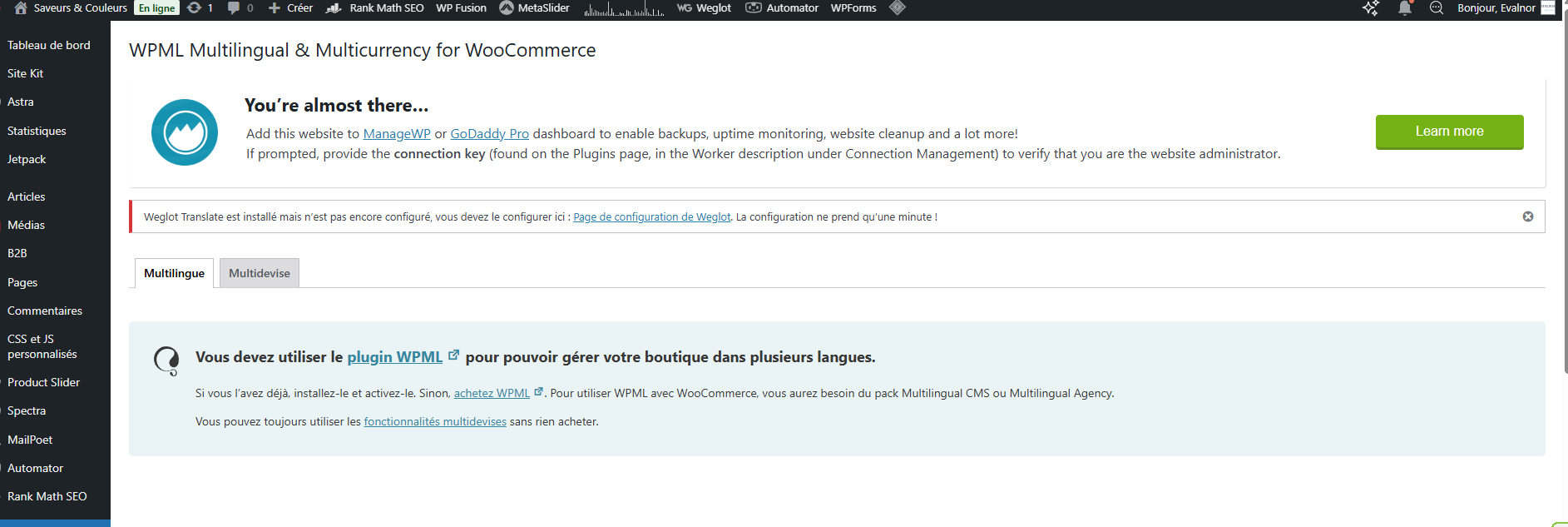Image resolution: width=1568 pixels, height=527 pixels.
Task: Click the You're almost there… heading
Action: pyautogui.click(x=337, y=105)
